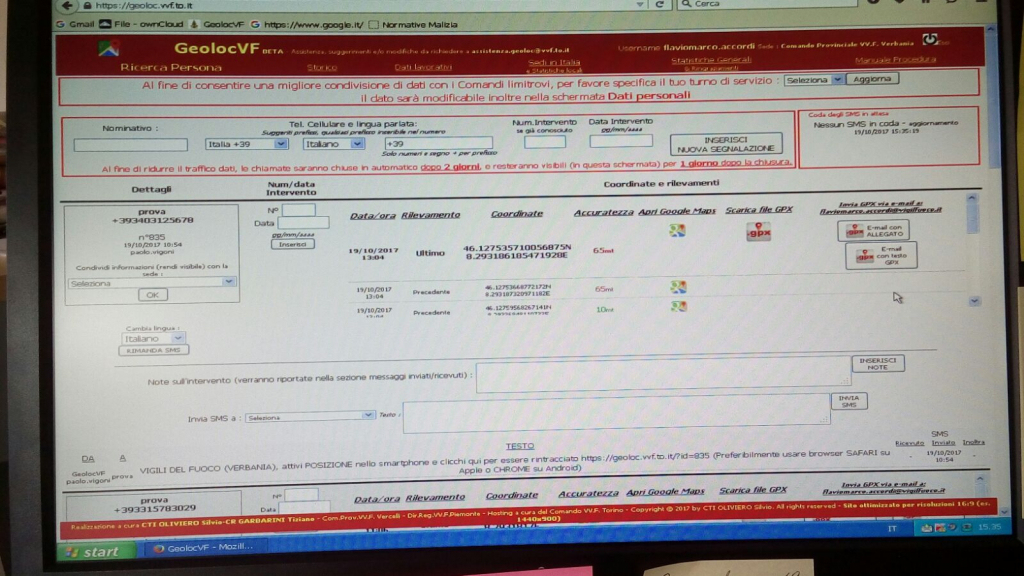Open the Italiano language dropdown in the form

coord(333,144)
